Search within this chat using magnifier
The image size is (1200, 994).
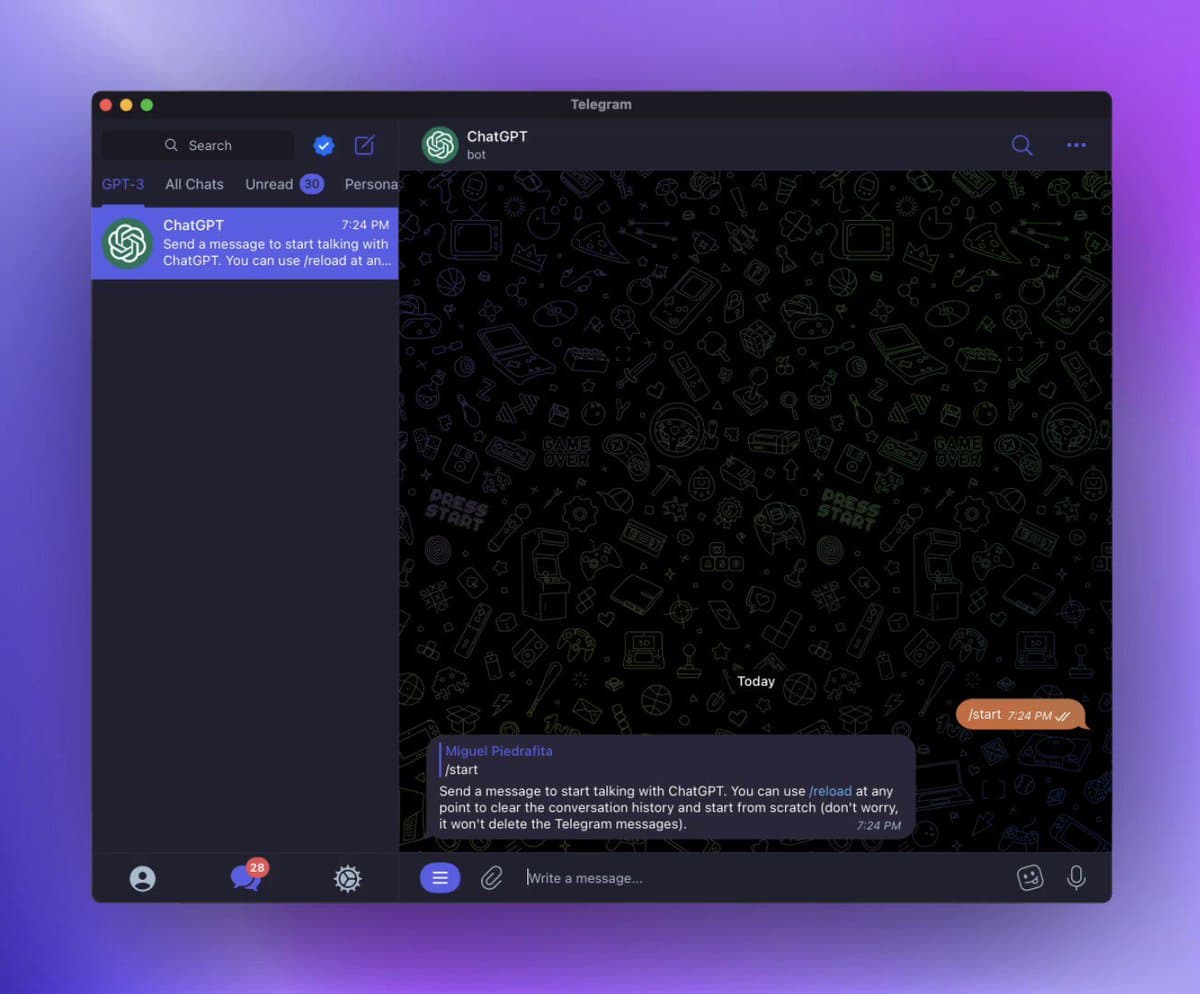point(1021,145)
